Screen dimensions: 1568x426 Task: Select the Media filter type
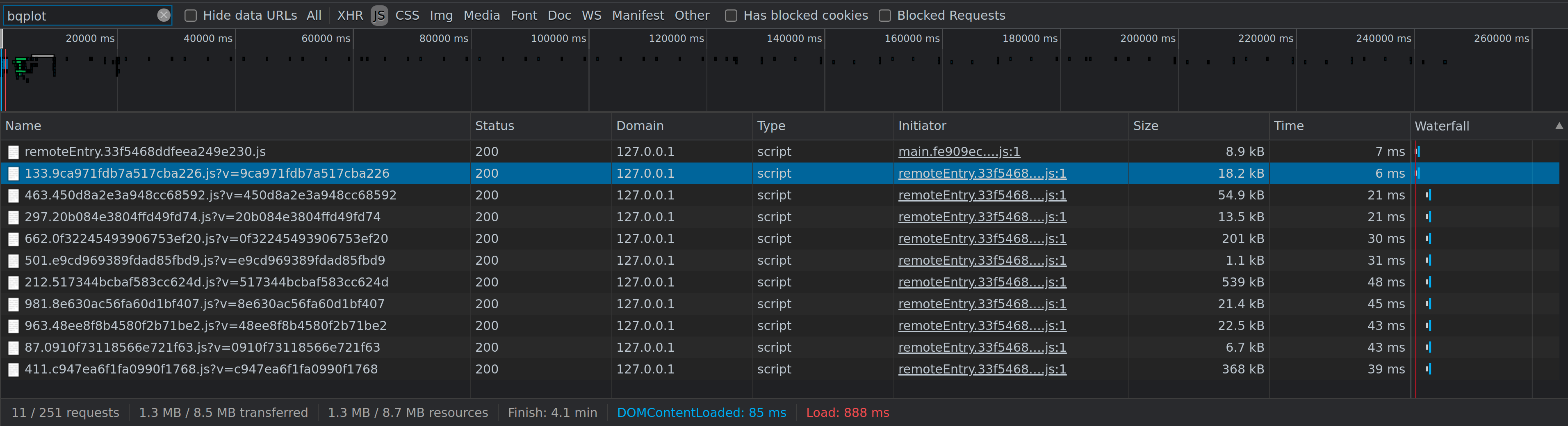pyautogui.click(x=481, y=15)
